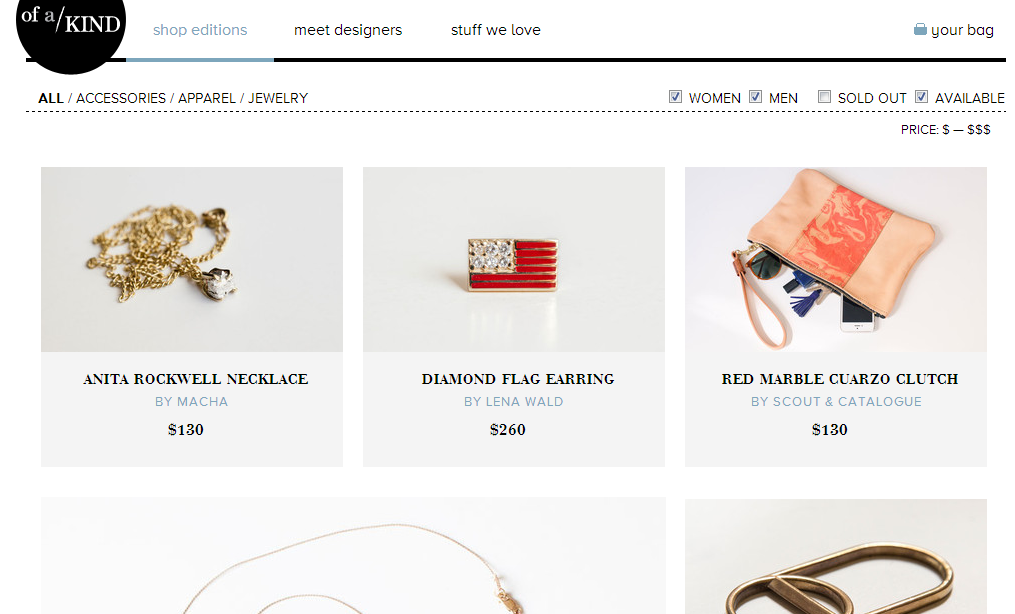1015x614 pixels.
Task: Select the ALL category filter
Action: click(x=50, y=98)
